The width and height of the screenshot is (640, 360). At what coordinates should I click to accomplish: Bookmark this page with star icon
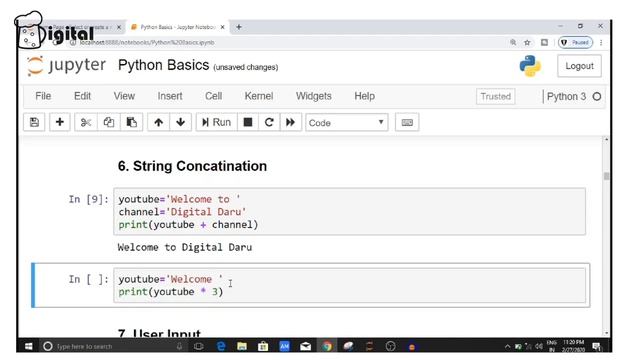(x=527, y=42)
